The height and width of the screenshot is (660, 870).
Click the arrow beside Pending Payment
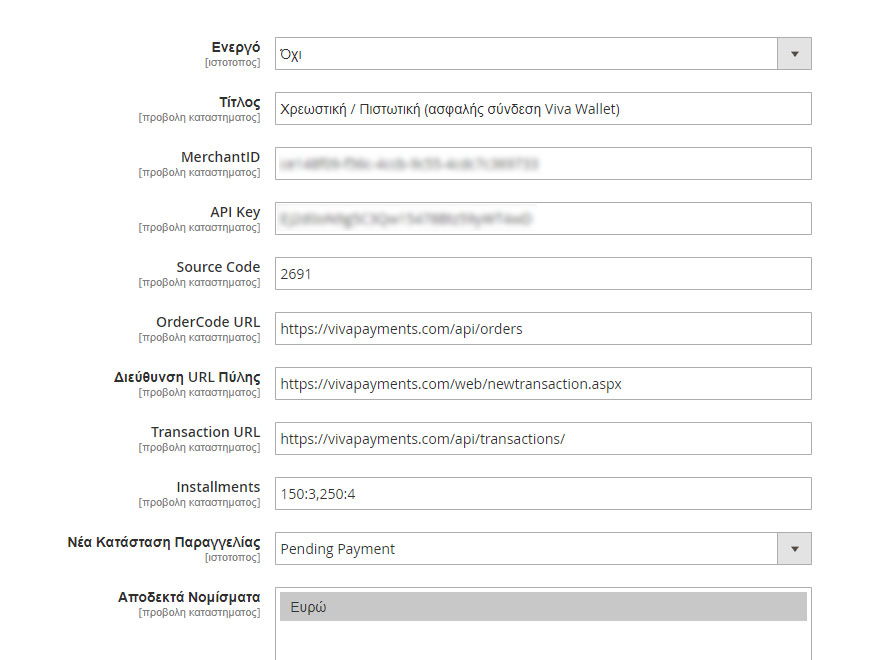tap(794, 548)
